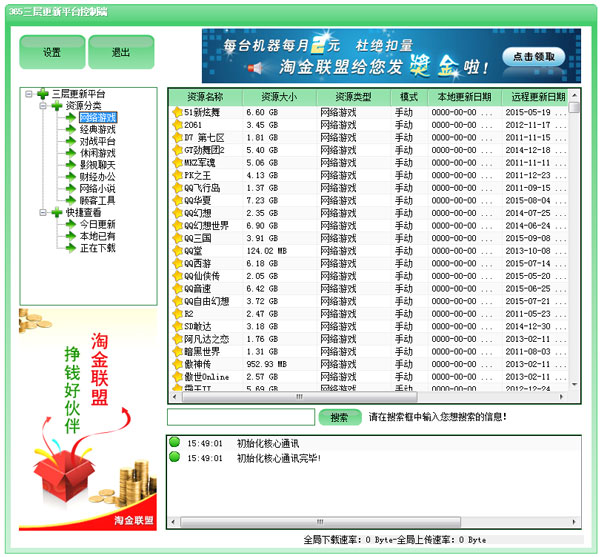Sort by 资源类型 column header
600x557 pixels.
[353, 97]
